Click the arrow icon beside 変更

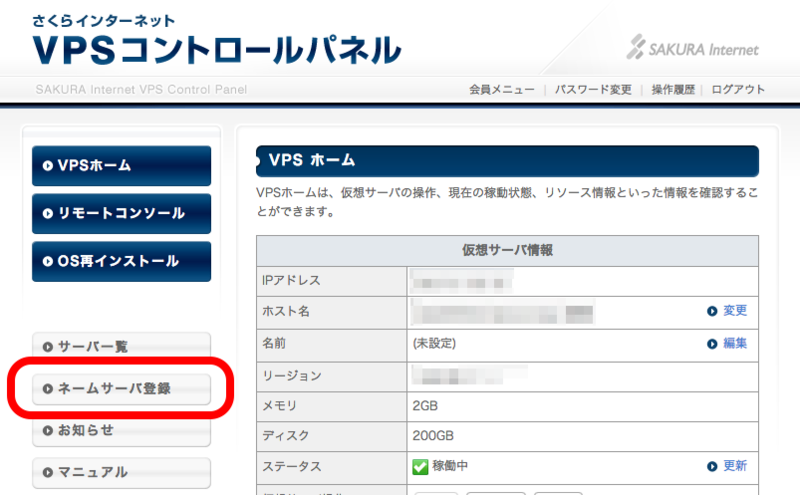click(712, 311)
